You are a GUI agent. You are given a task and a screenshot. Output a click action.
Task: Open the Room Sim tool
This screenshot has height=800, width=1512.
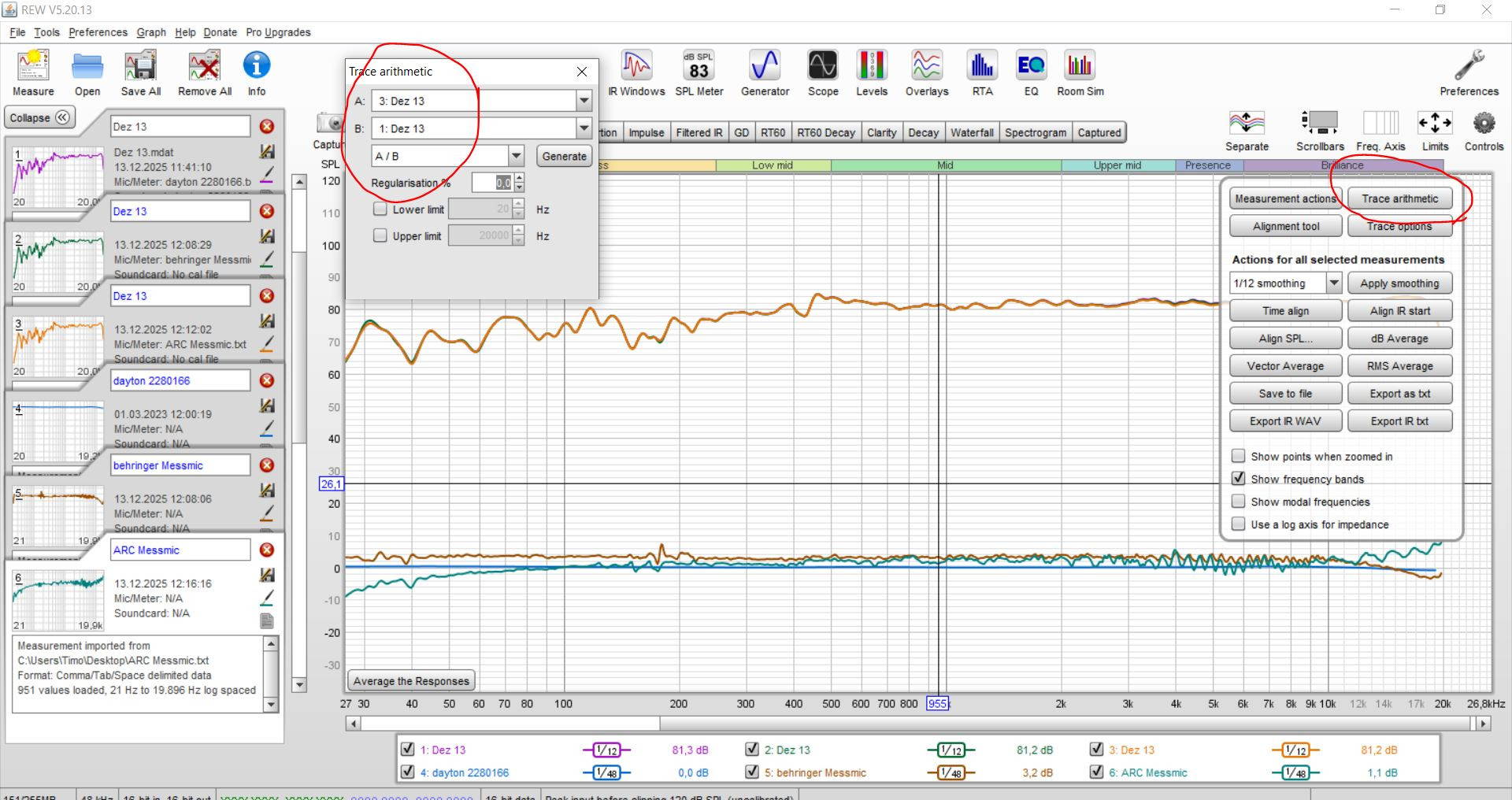pyautogui.click(x=1080, y=72)
